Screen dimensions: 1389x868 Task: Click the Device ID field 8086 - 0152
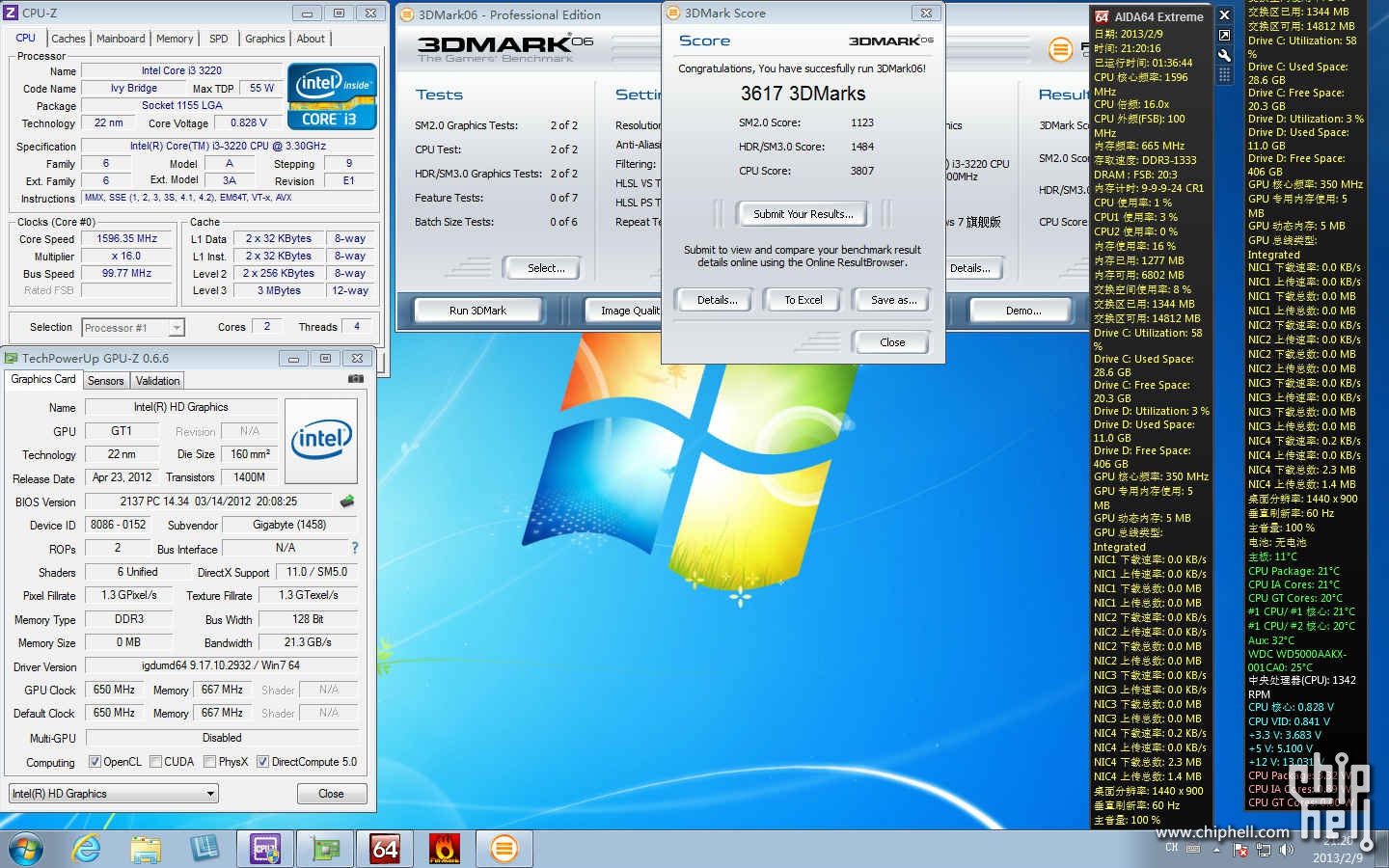tap(118, 525)
